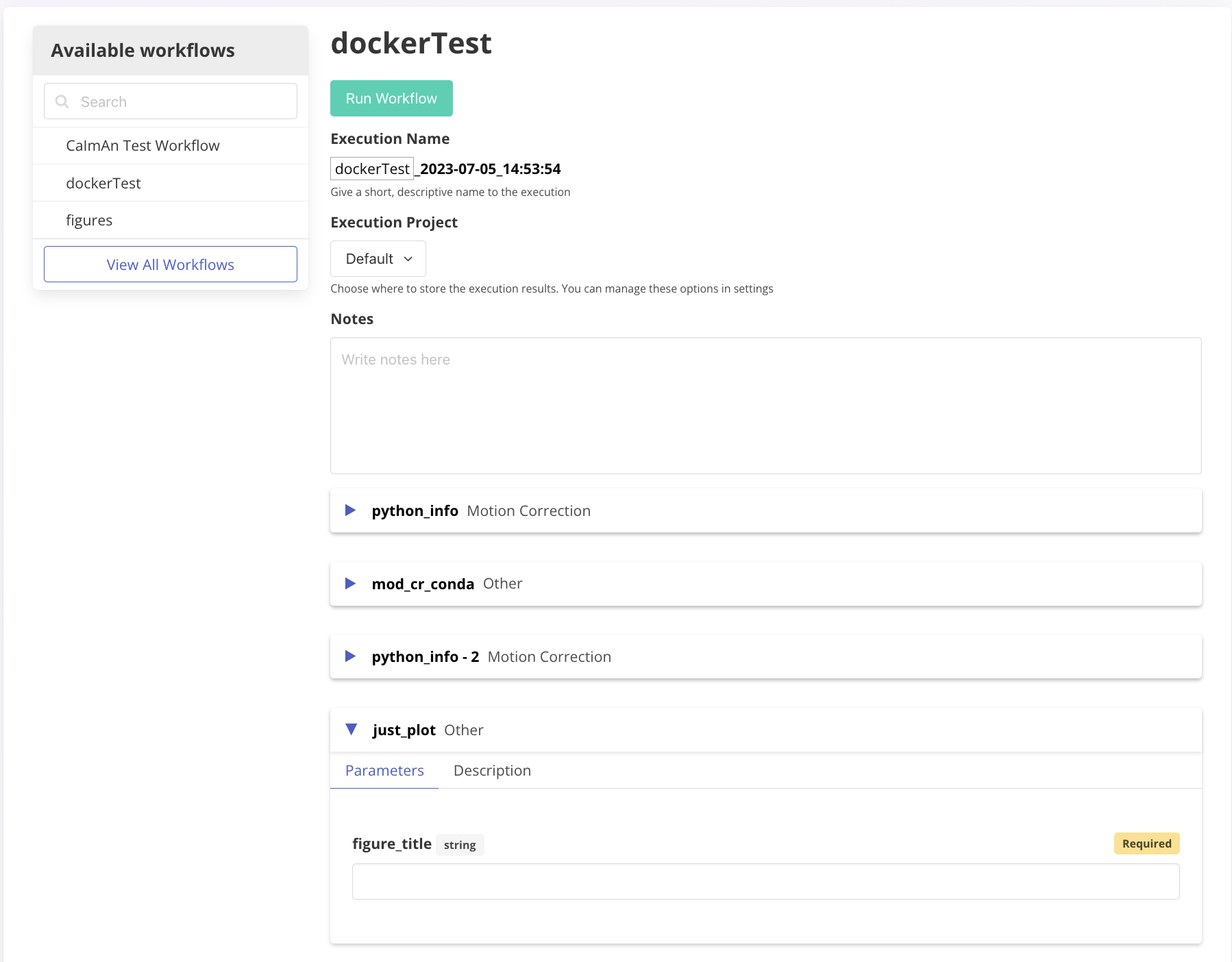Expand the python_info - 2 section

pos(350,656)
